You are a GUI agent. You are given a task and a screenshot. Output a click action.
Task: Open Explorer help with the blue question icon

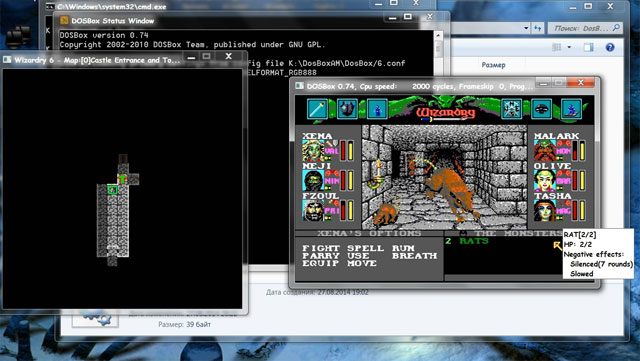(610, 47)
